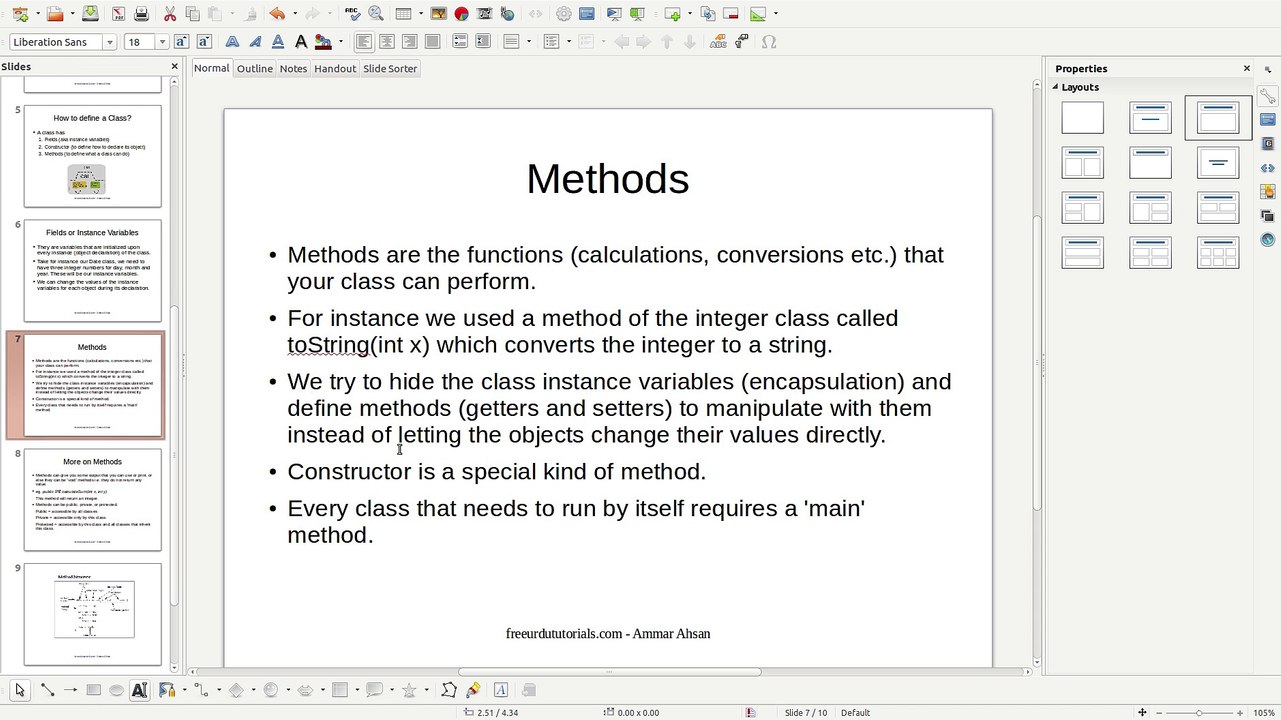This screenshot has width=1281, height=720.
Task: Toggle right text alignment
Action: pyautogui.click(x=409, y=42)
